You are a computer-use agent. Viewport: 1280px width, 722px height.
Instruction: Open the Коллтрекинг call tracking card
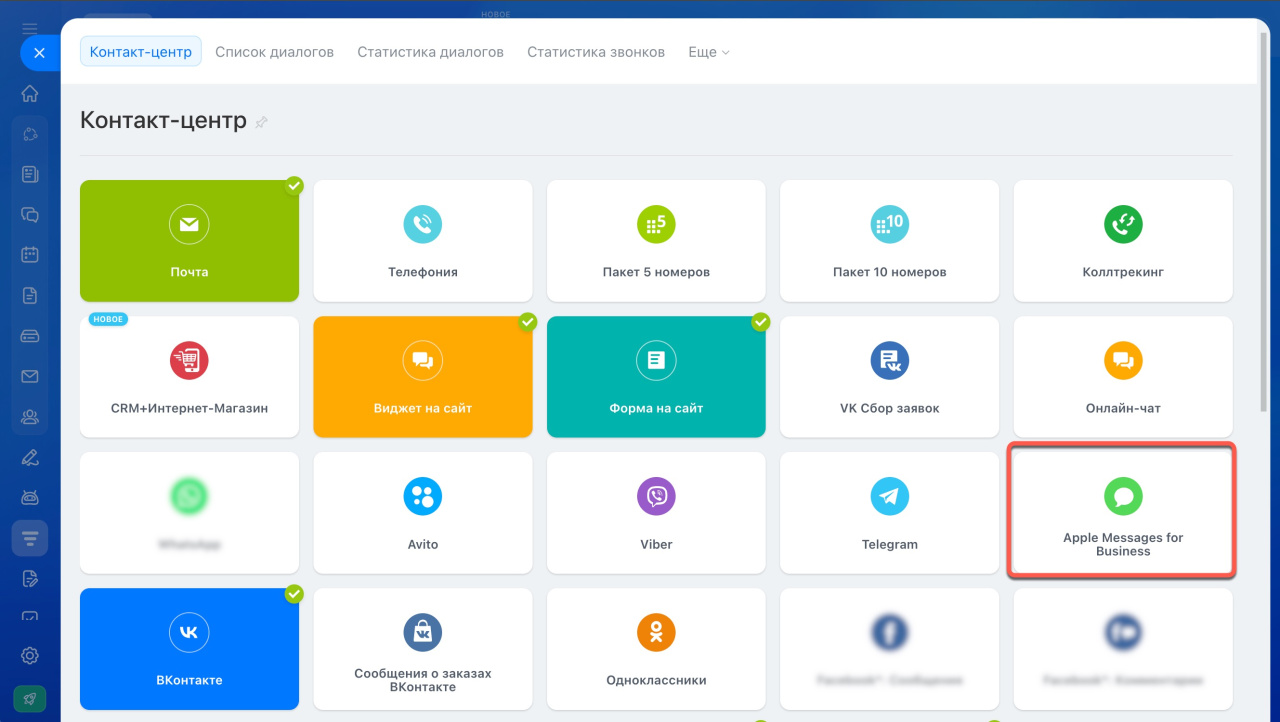click(1123, 241)
